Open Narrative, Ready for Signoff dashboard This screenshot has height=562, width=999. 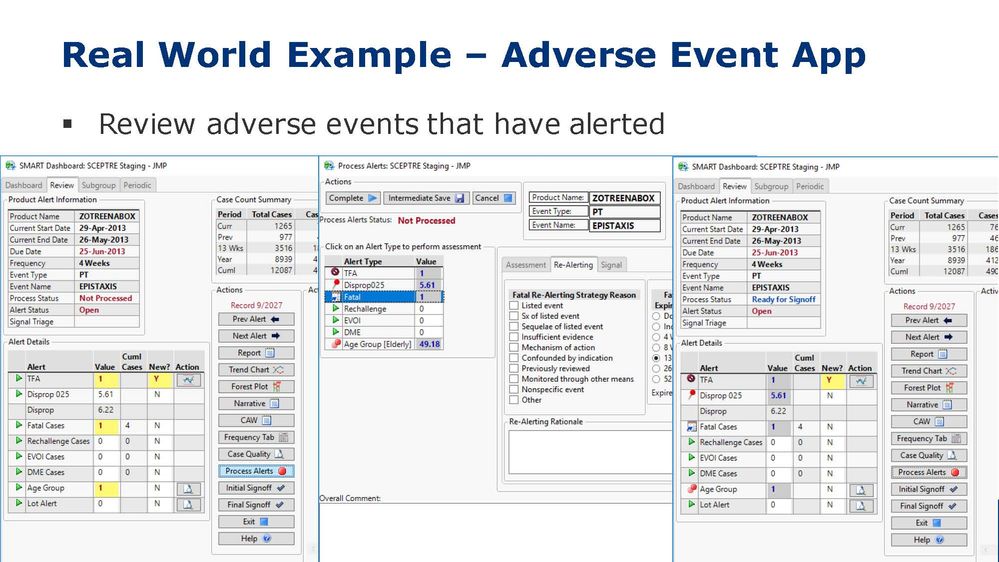[929, 405]
